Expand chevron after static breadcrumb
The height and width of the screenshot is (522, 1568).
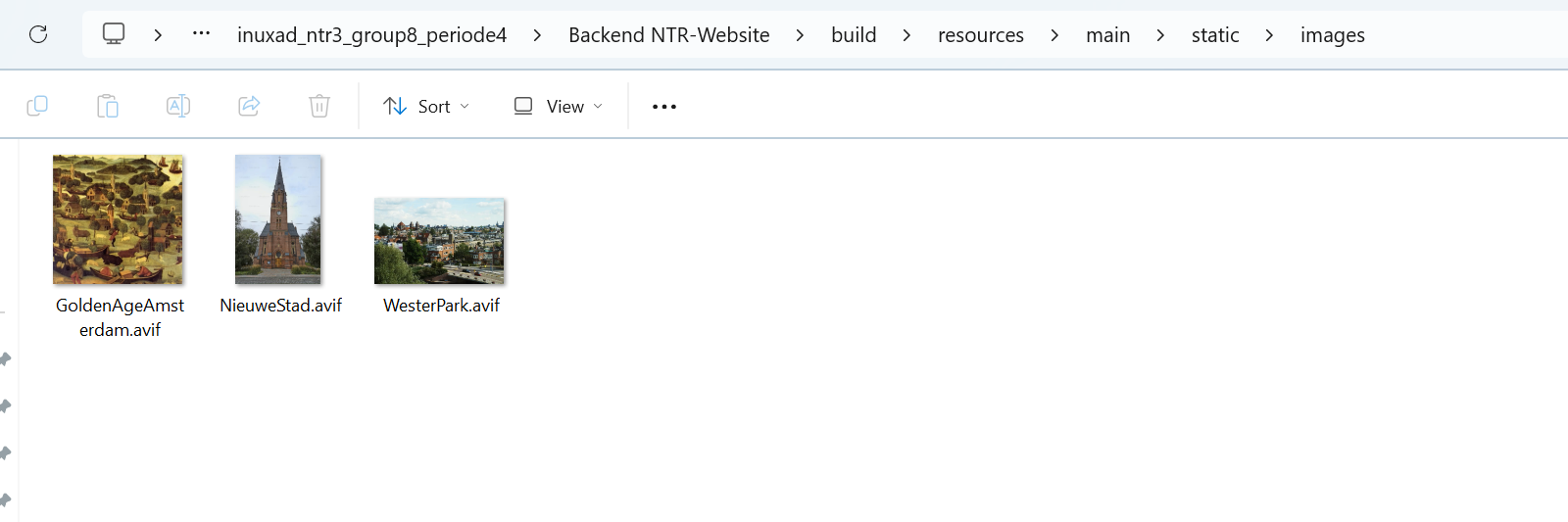coord(1269,35)
